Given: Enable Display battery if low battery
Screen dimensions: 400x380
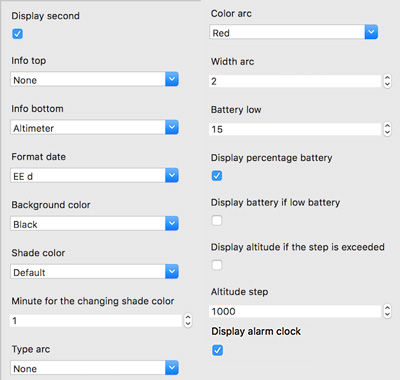Looking at the screenshot, I should click(217, 220).
